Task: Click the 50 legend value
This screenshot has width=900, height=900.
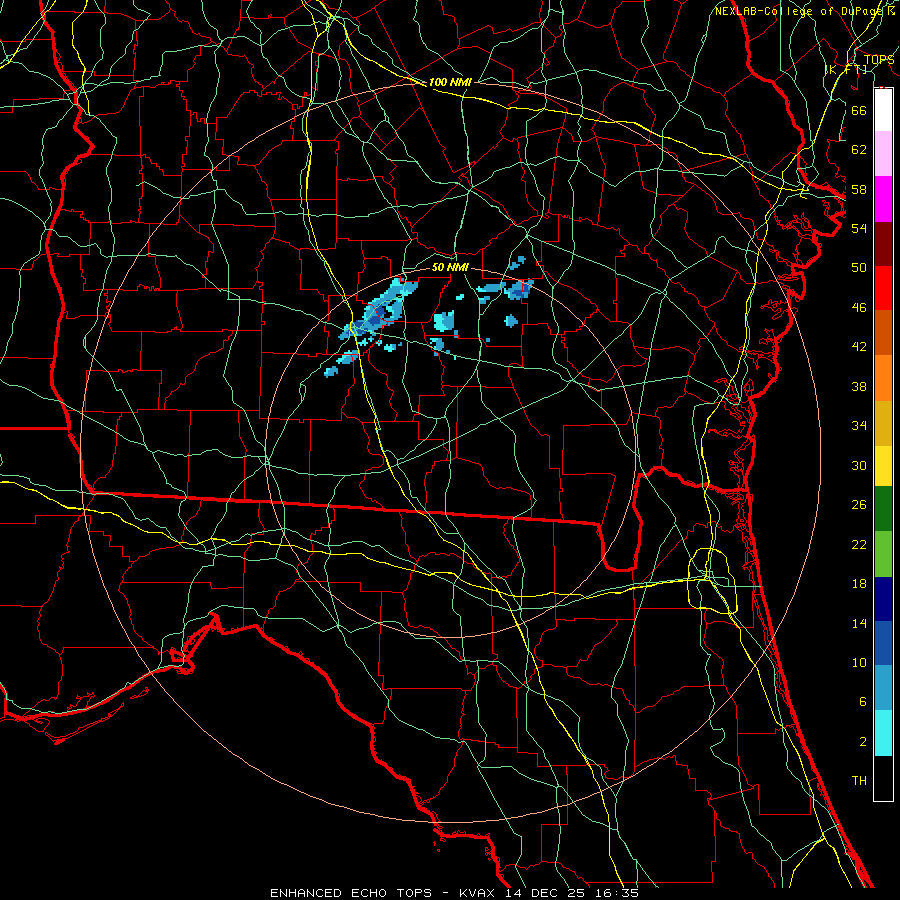Action: click(x=859, y=268)
